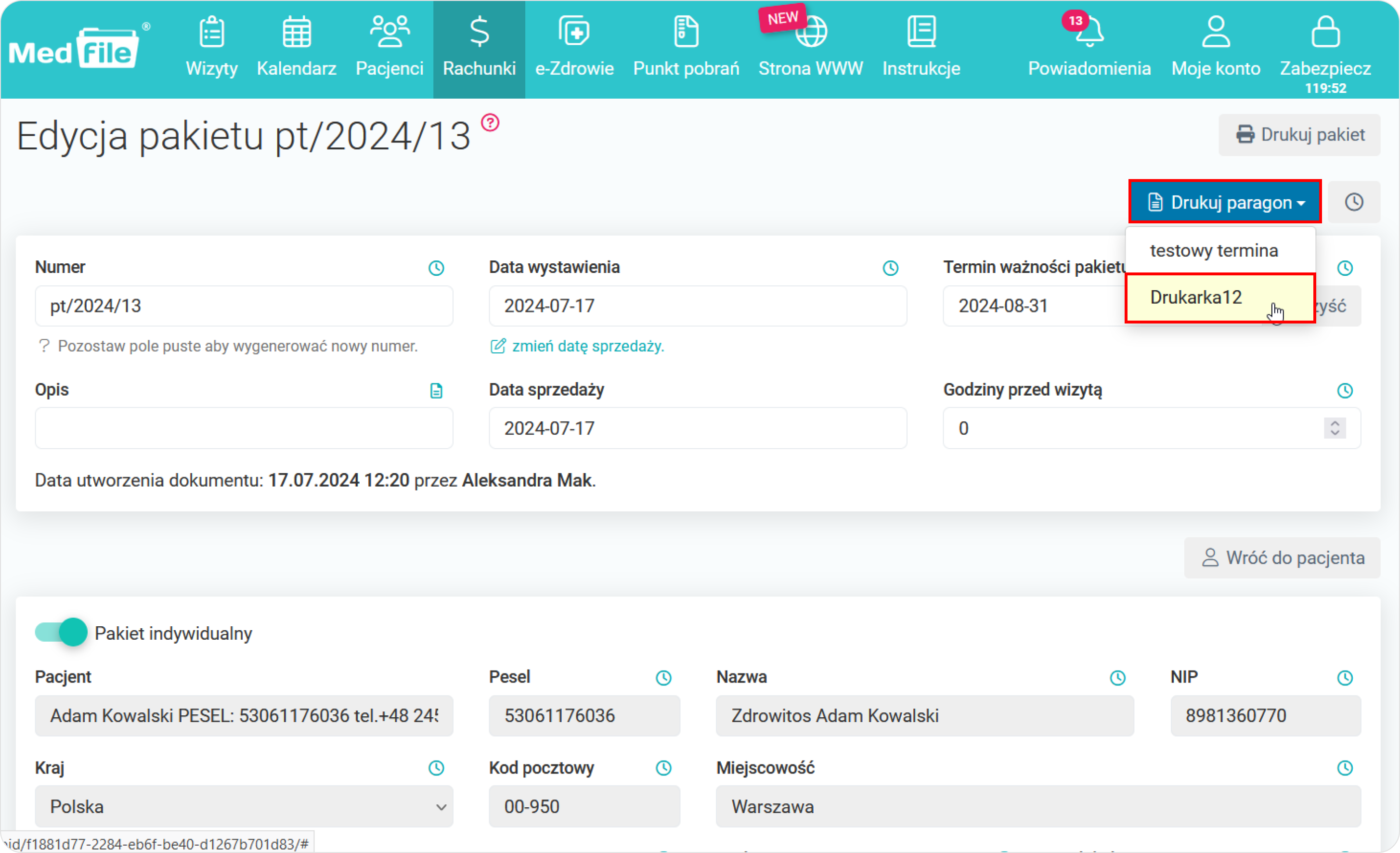Click the Nazwa field Zdrowitos Adam Kowalski
The width and height of the screenshot is (1400, 853).
click(x=924, y=715)
